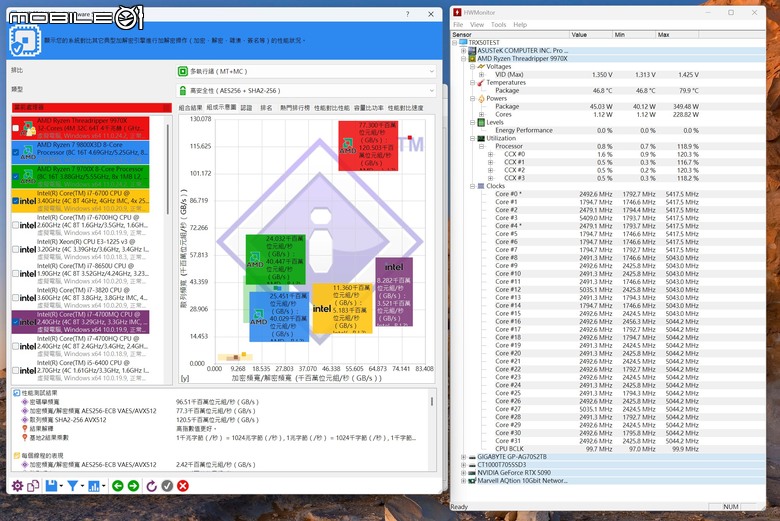Click the green padlock security icon
780x521 pixels.
[183, 91]
